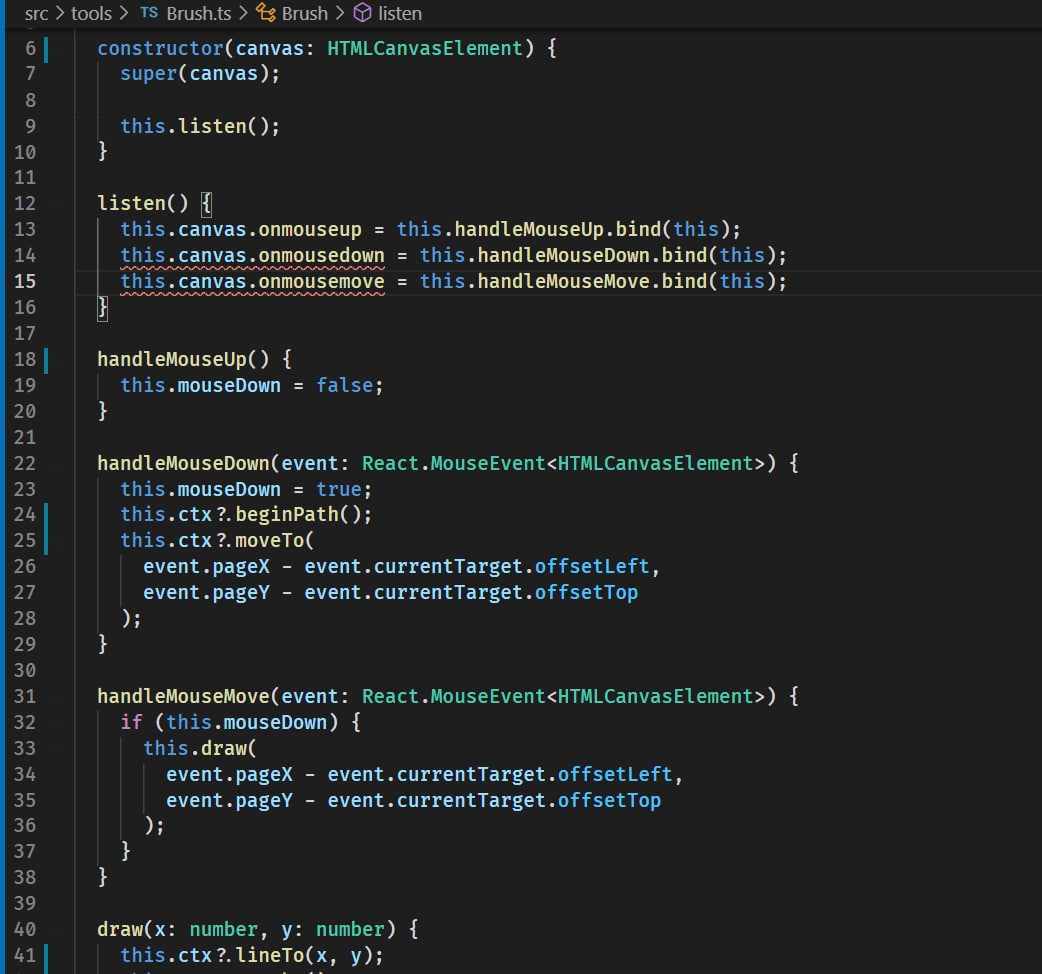Click 'React' type on line 22
This screenshot has width=1042, height=974.
tap(391, 464)
